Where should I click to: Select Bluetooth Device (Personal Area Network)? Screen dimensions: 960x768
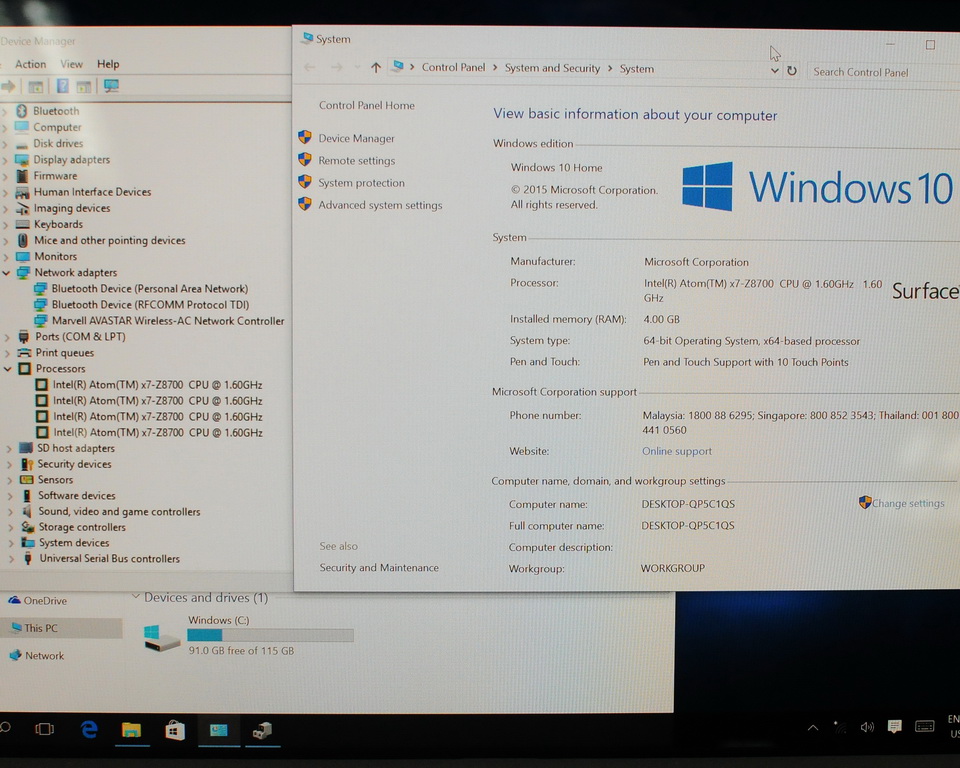pos(150,288)
